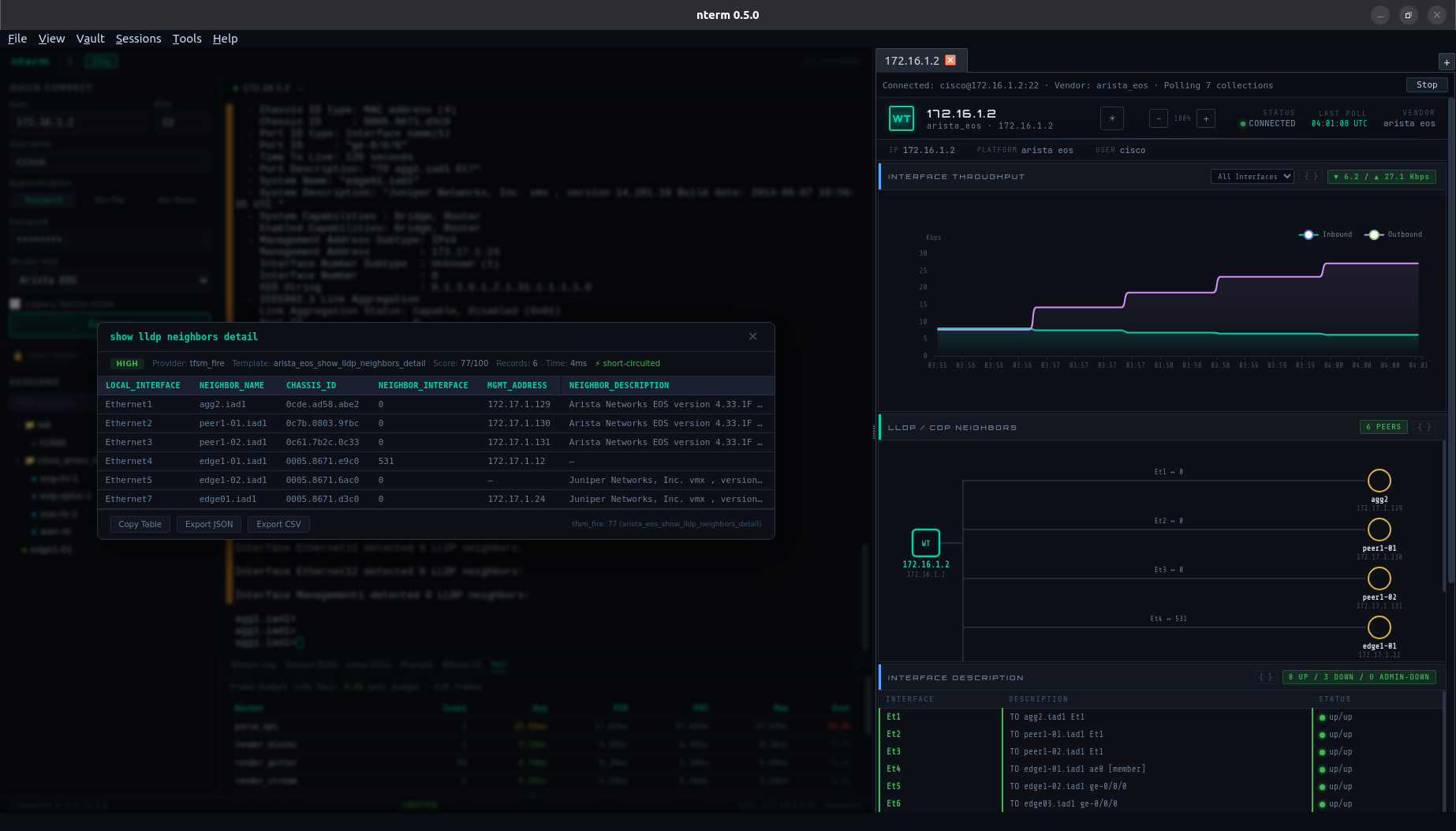Click the minus zoom icon near 100%
This screenshot has height=831, width=1456.
click(1158, 118)
